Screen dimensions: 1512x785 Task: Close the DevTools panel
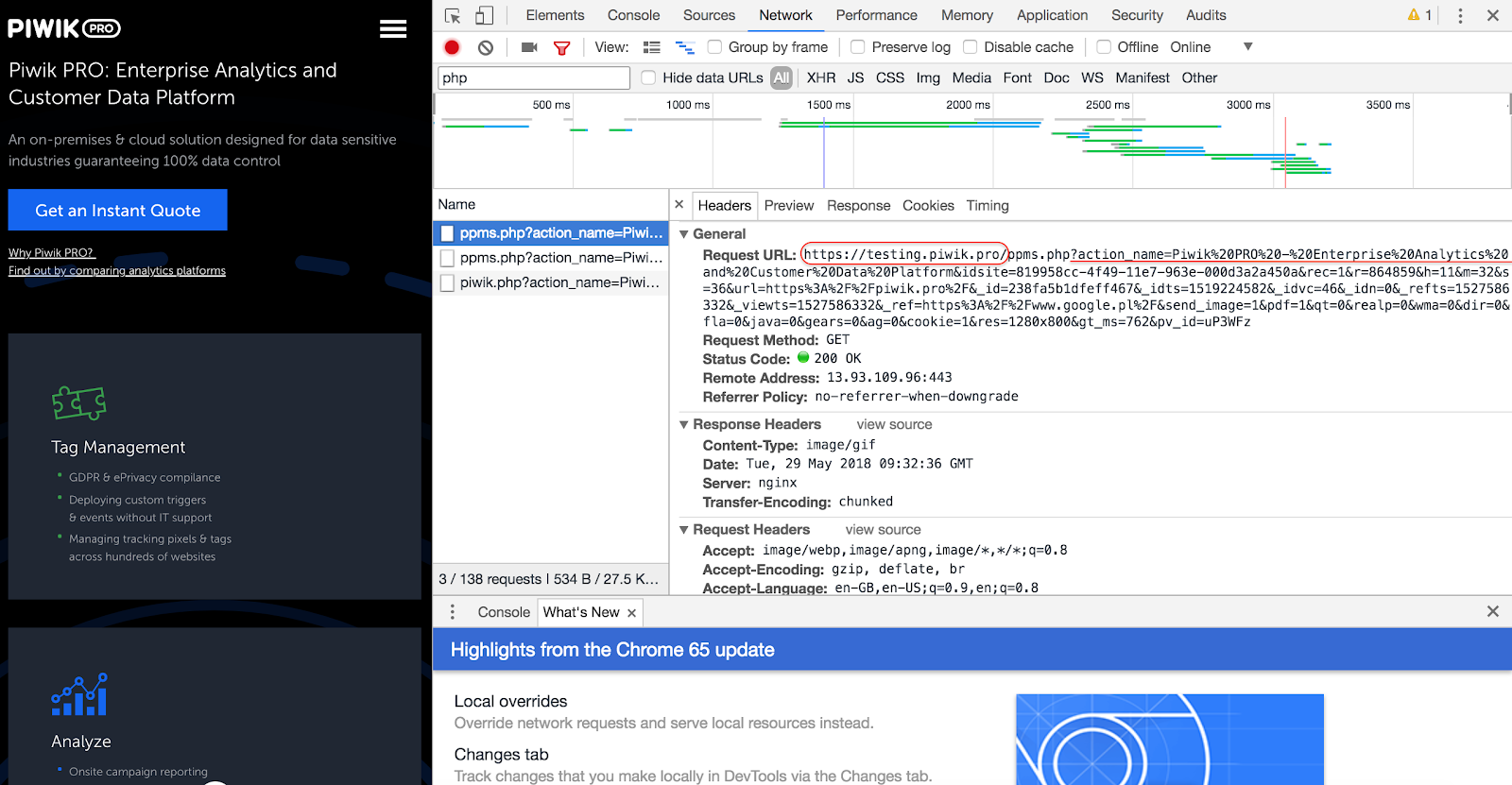1493,15
